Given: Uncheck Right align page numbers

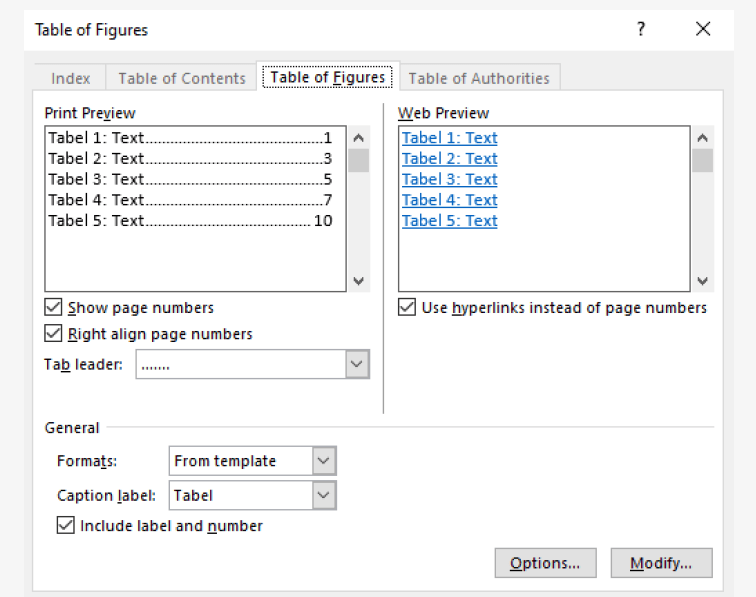Looking at the screenshot, I should tap(54, 334).
